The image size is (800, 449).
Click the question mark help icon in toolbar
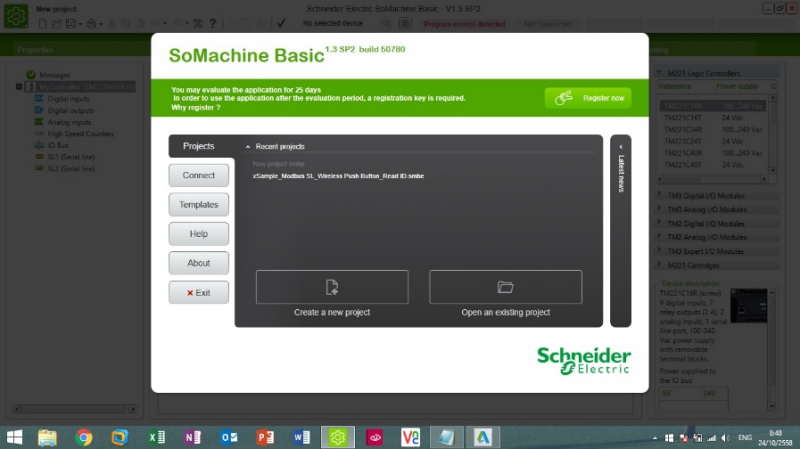[x=212, y=23]
